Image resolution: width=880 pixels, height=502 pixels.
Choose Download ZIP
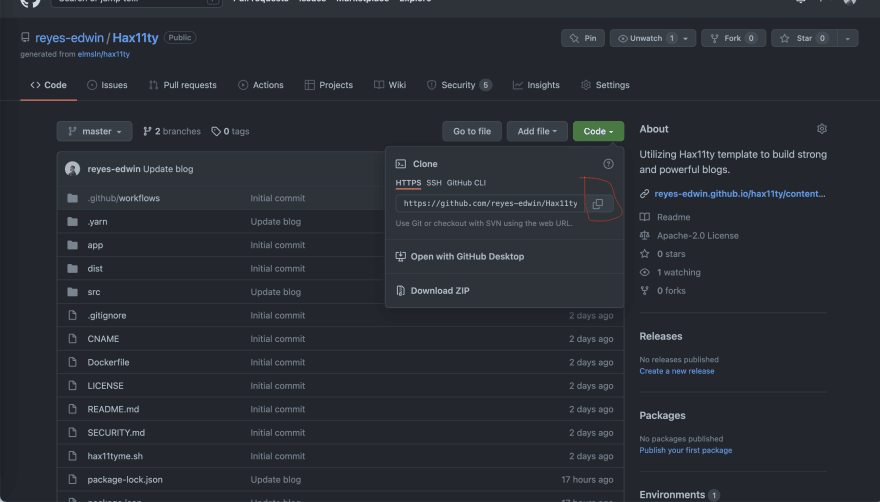pos(432,291)
